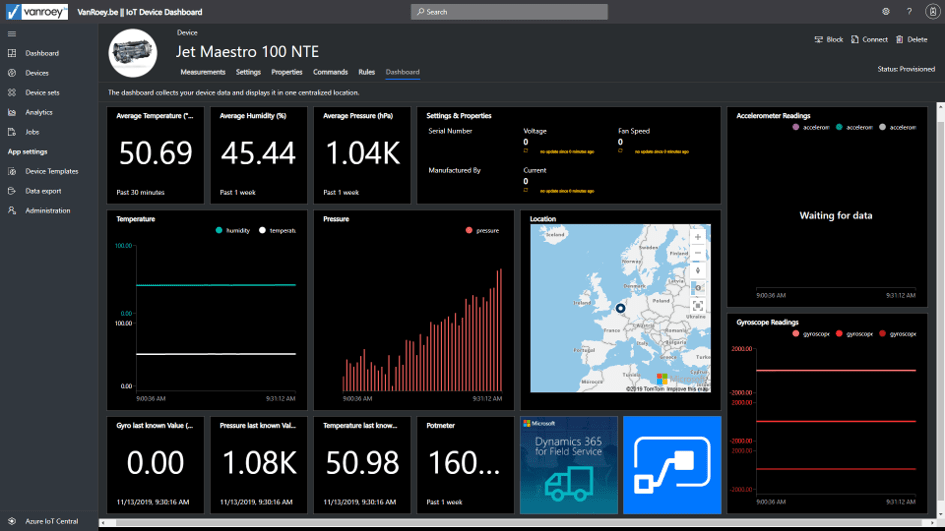Click the Jobs sidebar icon
This screenshot has height=531, width=945.
tap(12, 131)
